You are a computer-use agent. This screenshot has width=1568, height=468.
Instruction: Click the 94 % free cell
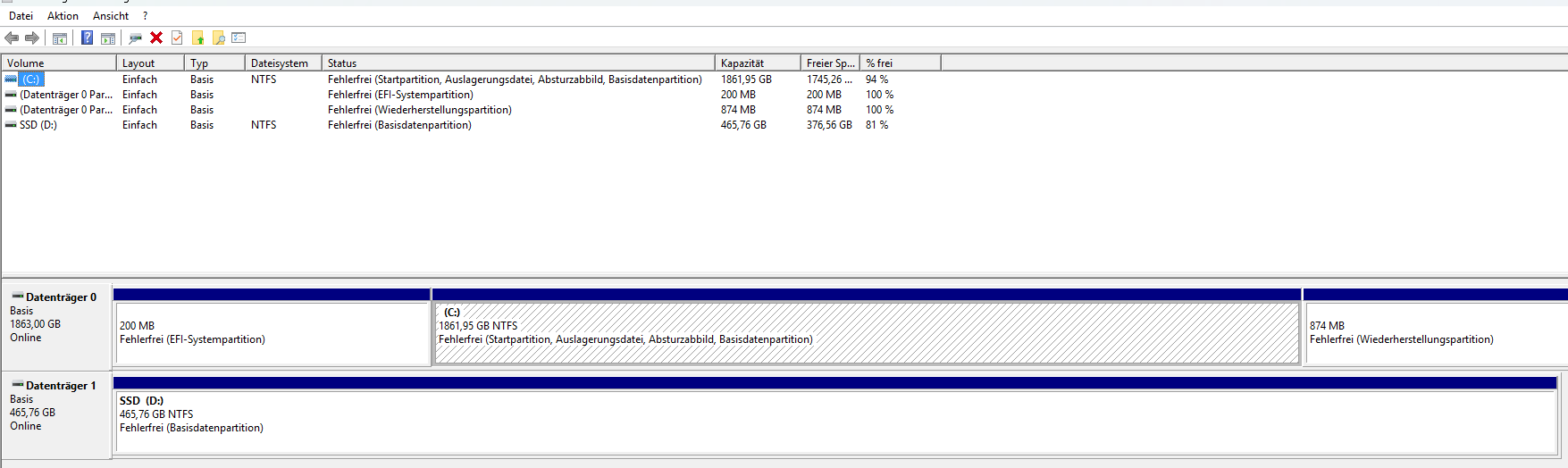[876, 79]
